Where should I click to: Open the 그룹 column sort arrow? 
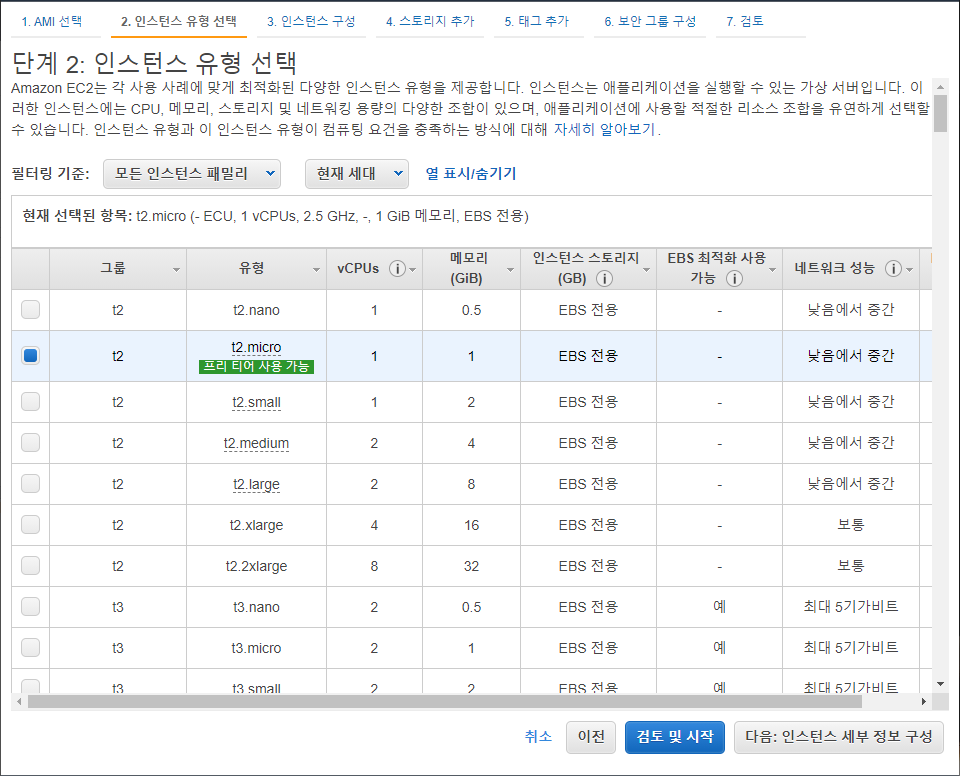tap(176, 269)
